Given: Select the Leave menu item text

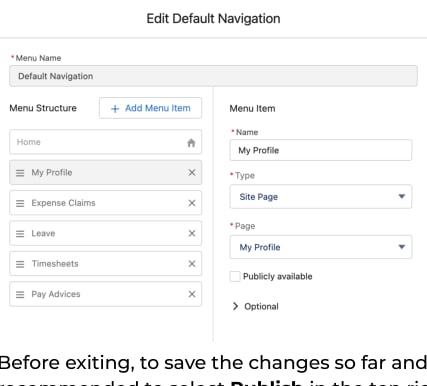Looking at the screenshot, I should coord(43,233).
